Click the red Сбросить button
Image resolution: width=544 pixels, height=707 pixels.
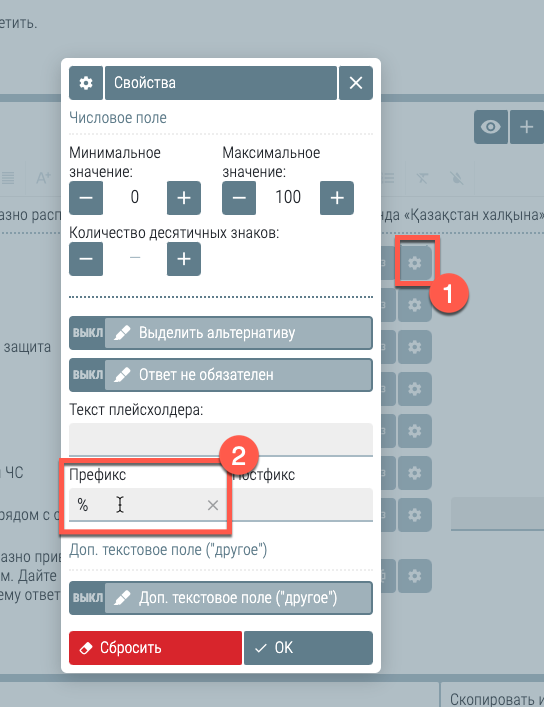tap(155, 648)
